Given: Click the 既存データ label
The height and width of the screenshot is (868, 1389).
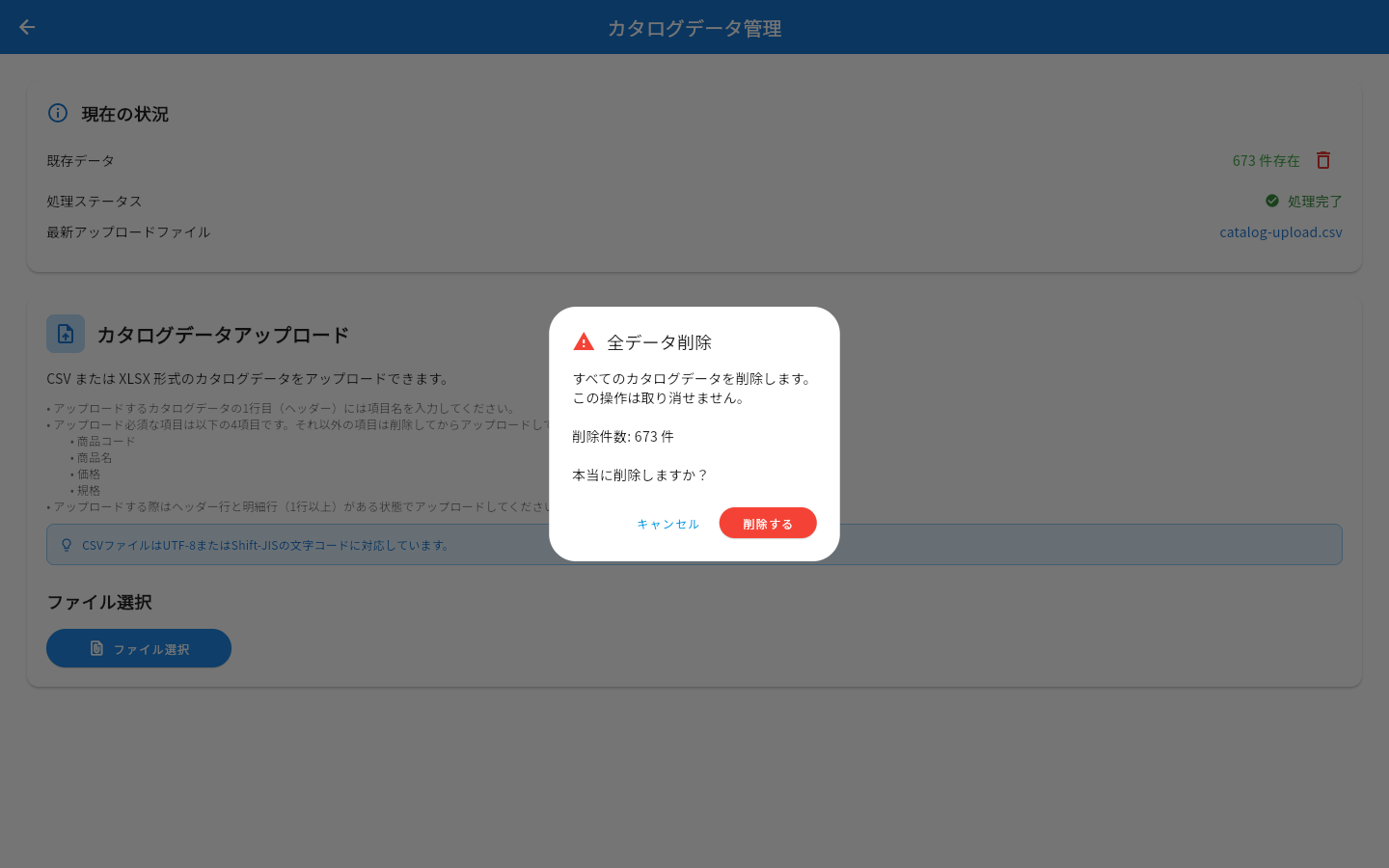Looking at the screenshot, I should pos(81,160).
